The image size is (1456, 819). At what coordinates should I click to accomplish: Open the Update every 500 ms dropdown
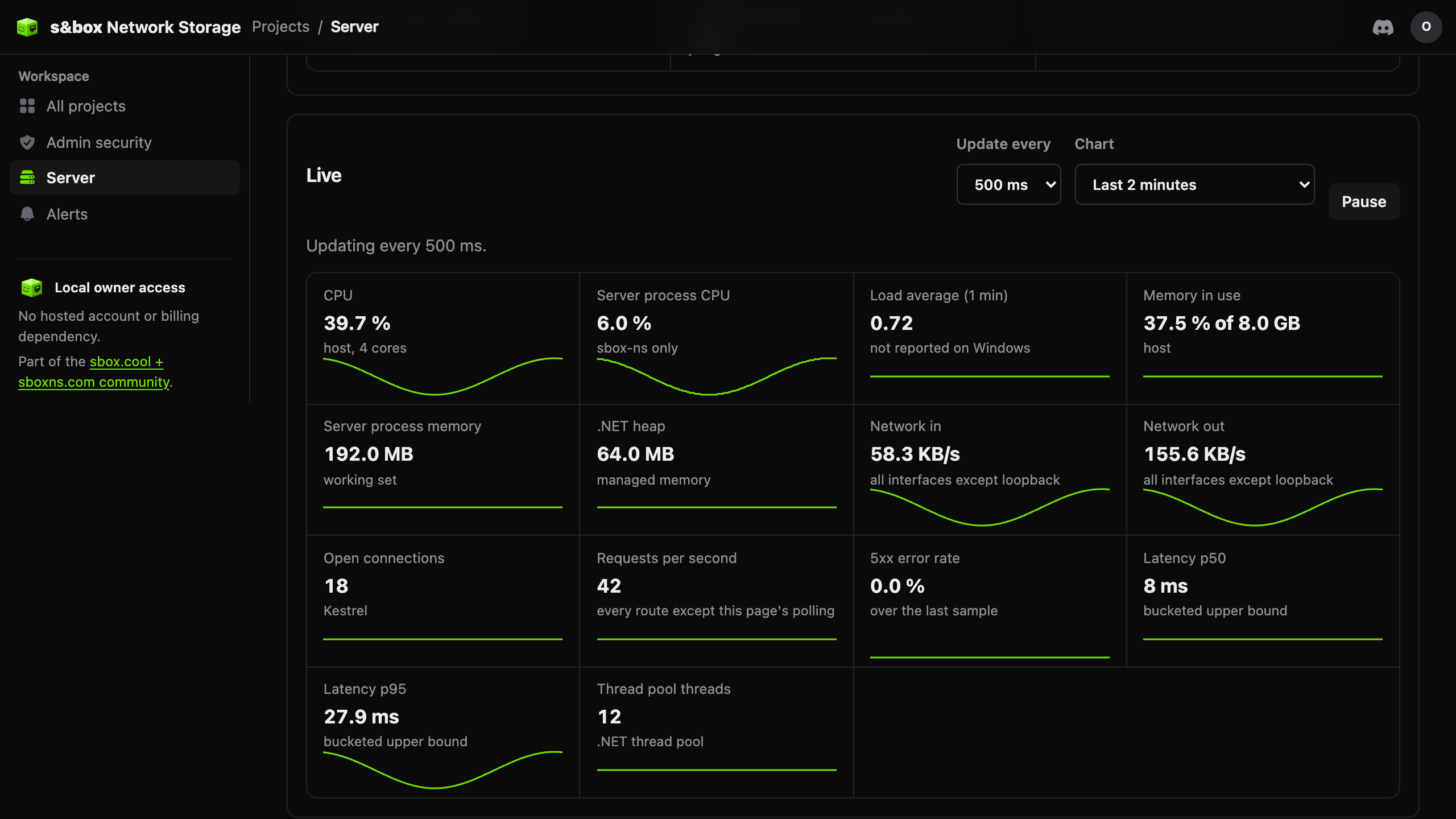(1008, 184)
